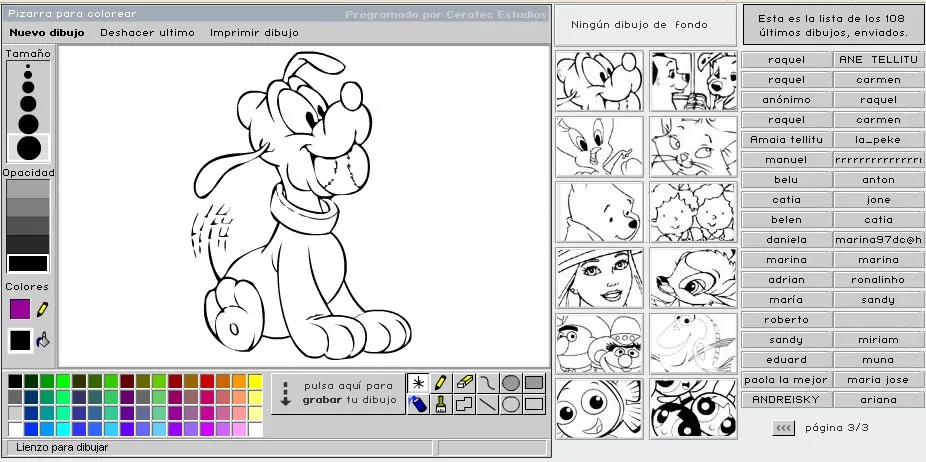
Task: Select the straight line tool
Action: pyautogui.click(x=487, y=404)
